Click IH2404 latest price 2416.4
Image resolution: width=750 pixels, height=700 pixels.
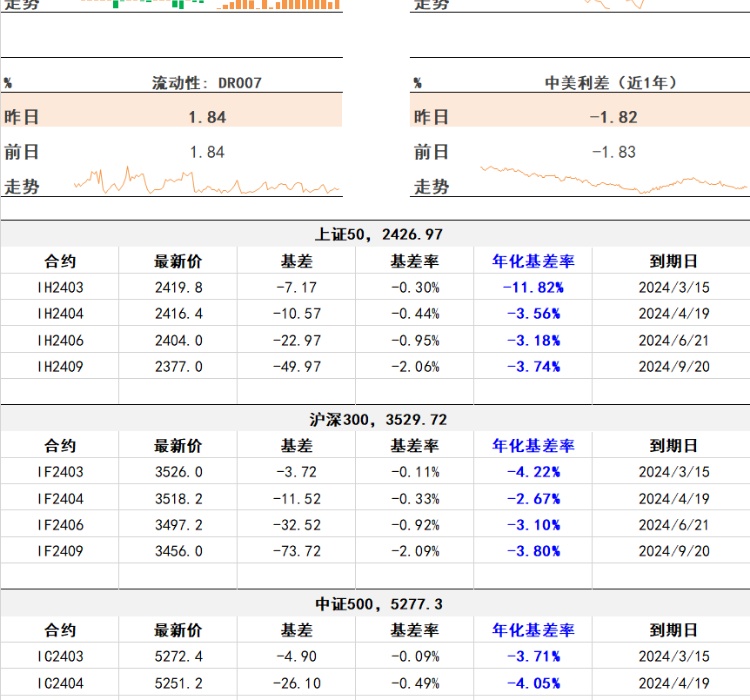click(178, 314)
